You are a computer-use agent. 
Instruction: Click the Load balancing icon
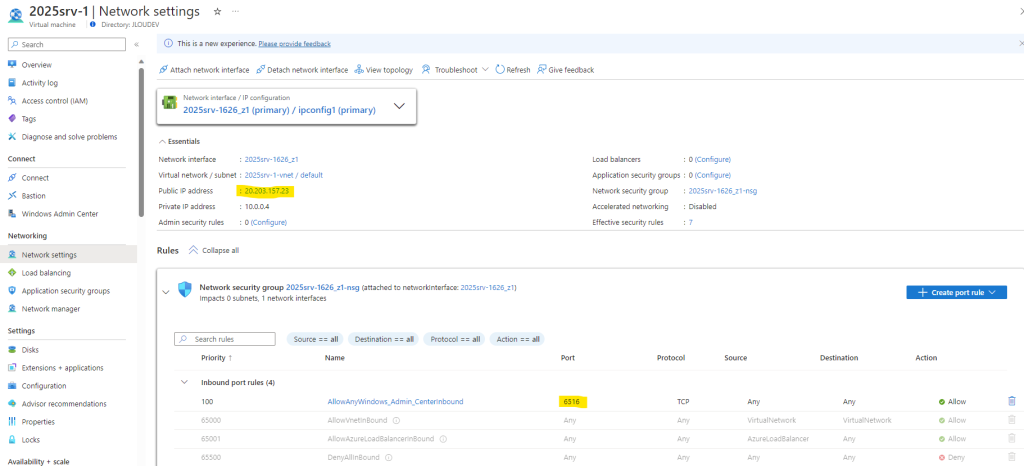[12, 273]
